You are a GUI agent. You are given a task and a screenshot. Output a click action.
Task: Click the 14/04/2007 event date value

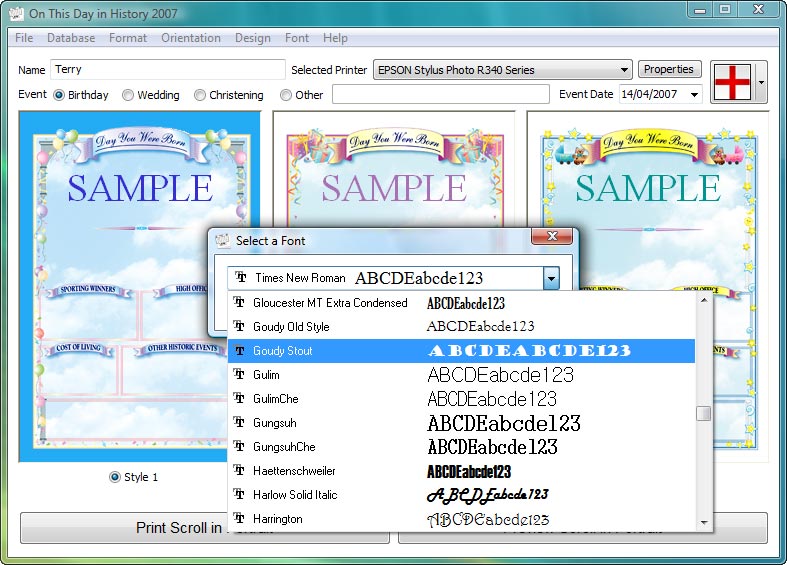pyautogui.click(x=649, y=94)
